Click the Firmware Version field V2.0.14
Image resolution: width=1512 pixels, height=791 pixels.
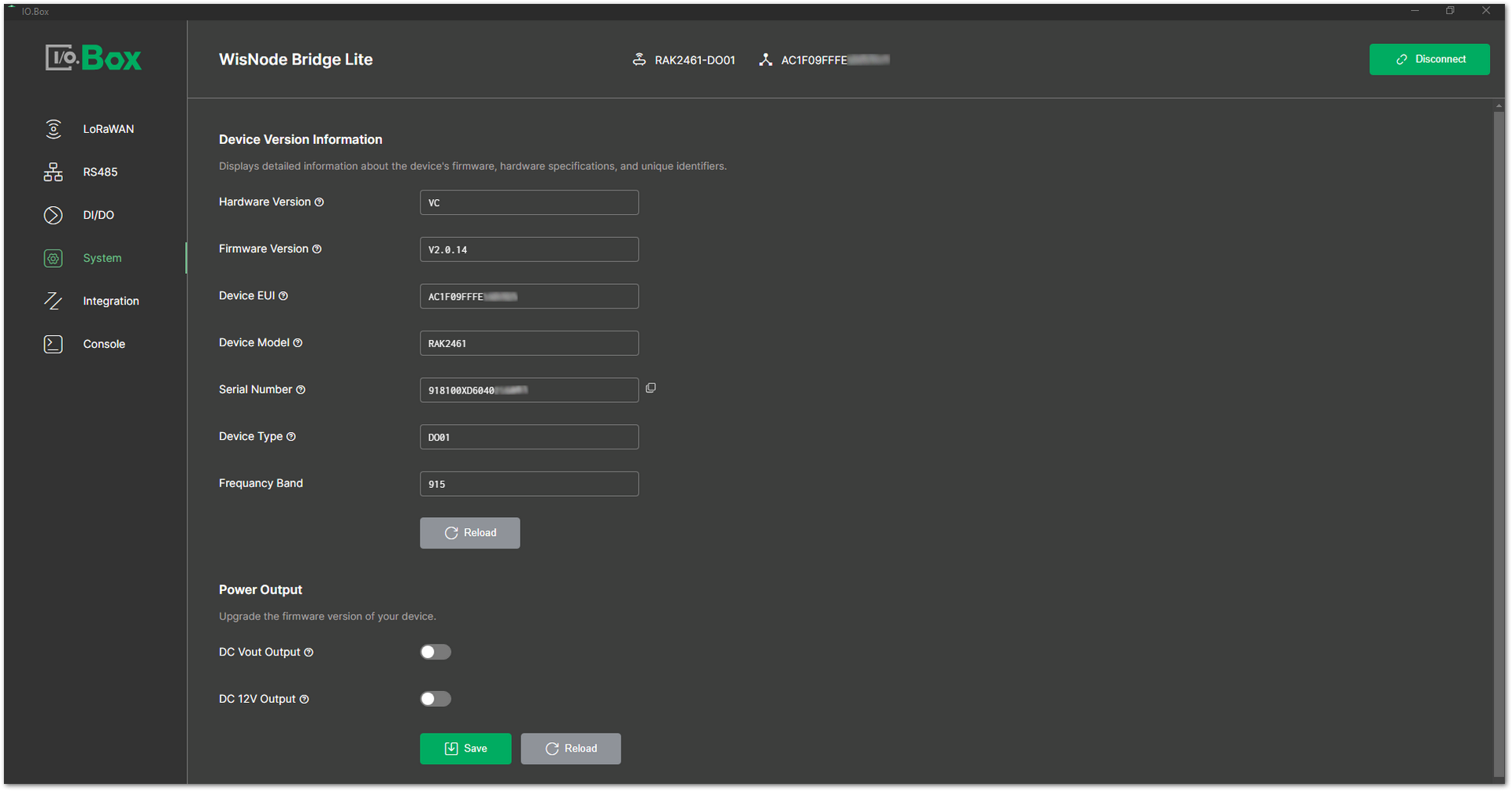[529, 249]
